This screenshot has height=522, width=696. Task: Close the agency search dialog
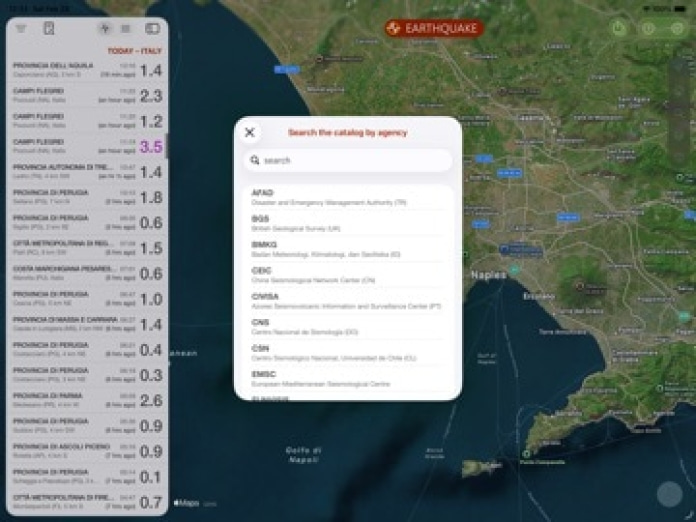tap(250, 132)
